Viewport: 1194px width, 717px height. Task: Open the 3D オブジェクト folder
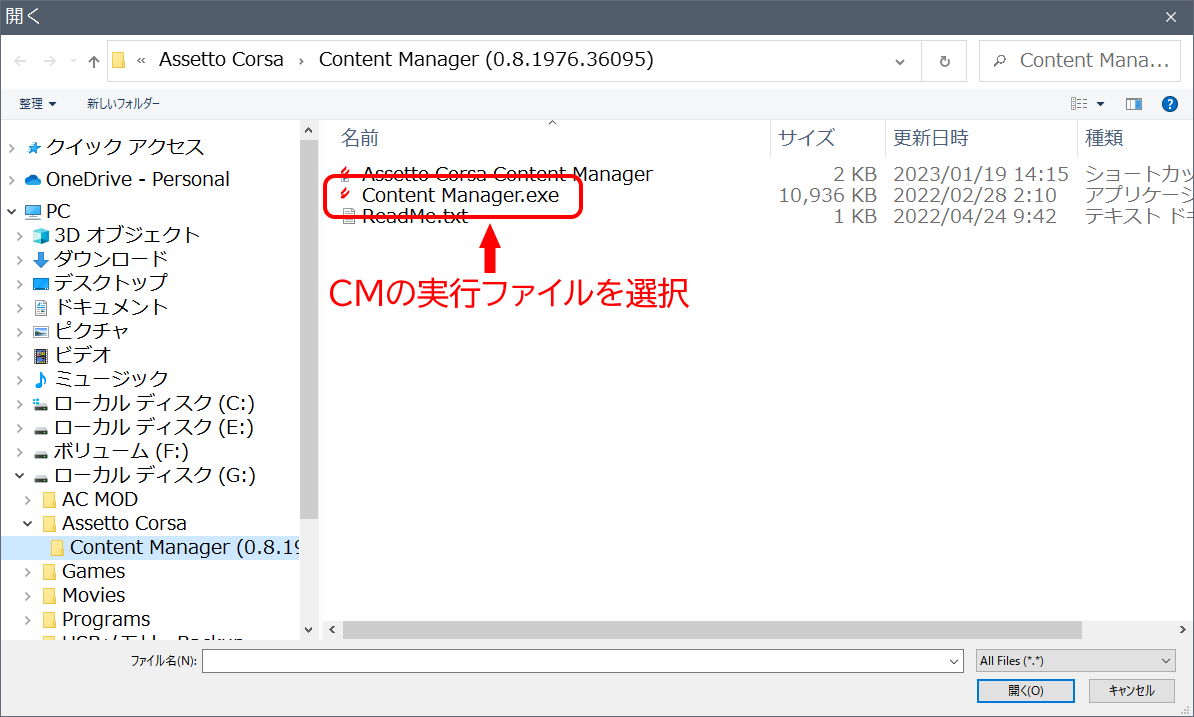(x=127, y=235)
